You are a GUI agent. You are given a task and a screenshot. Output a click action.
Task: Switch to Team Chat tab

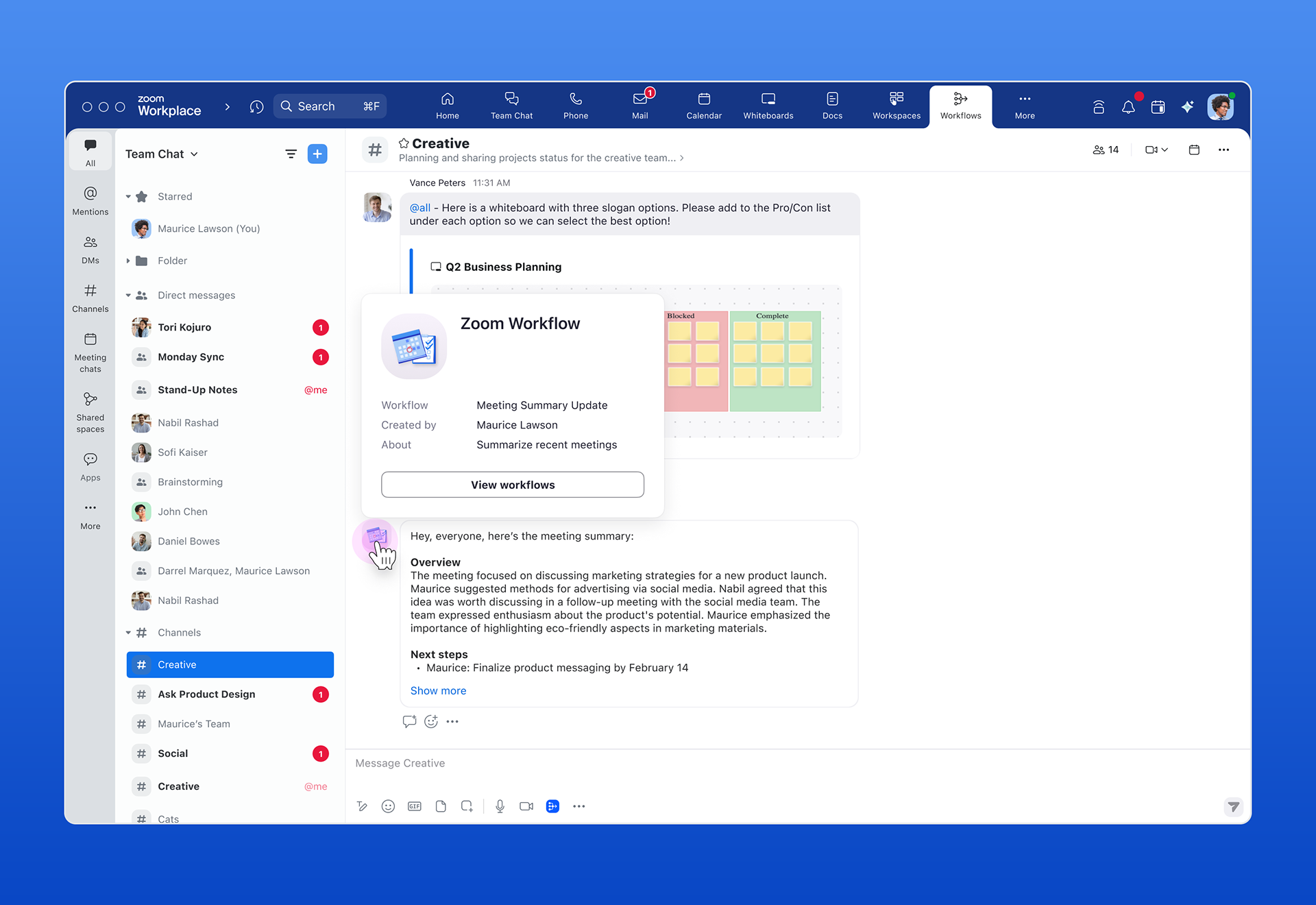click(511, 106)
